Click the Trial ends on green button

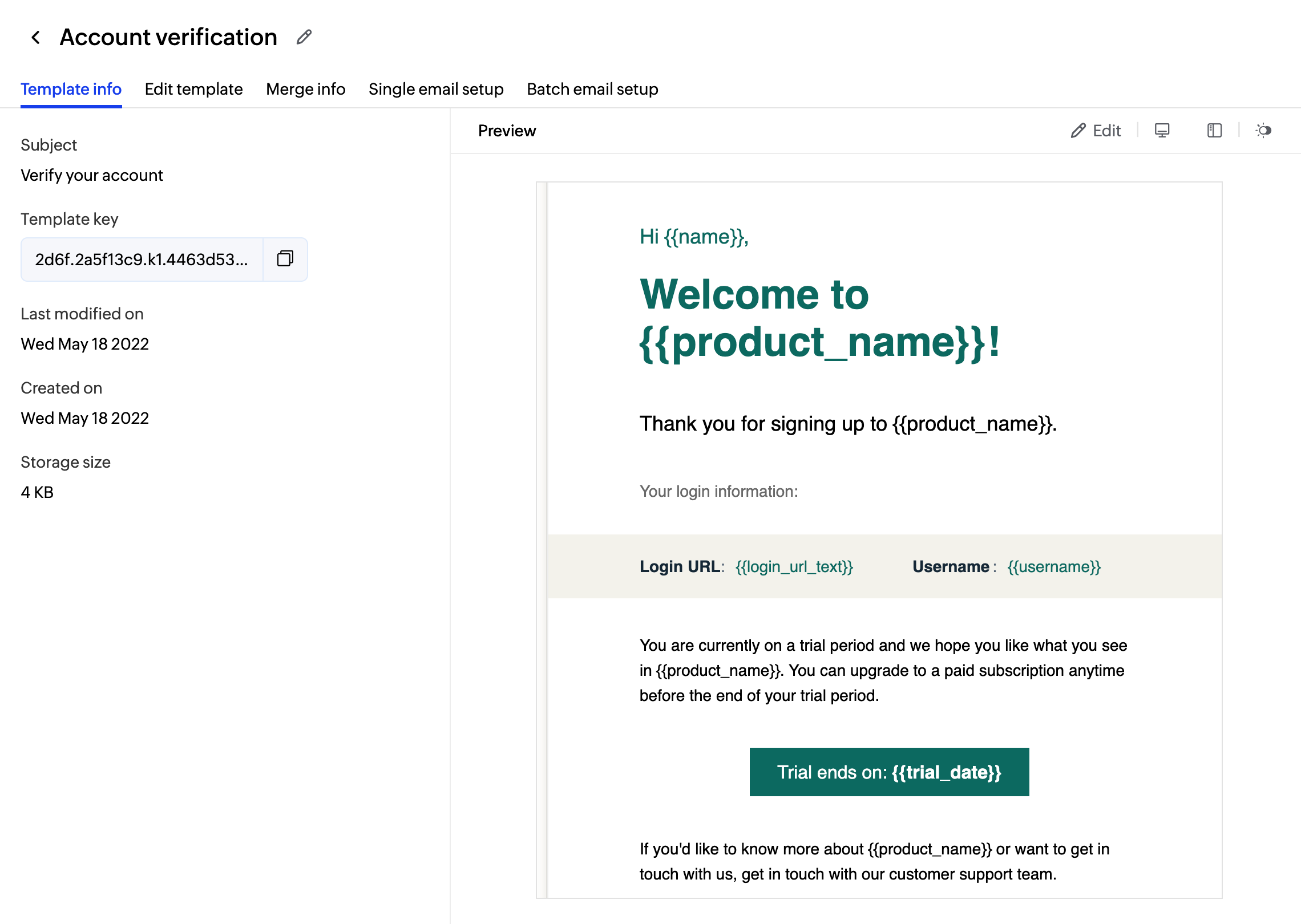[889, 772]
